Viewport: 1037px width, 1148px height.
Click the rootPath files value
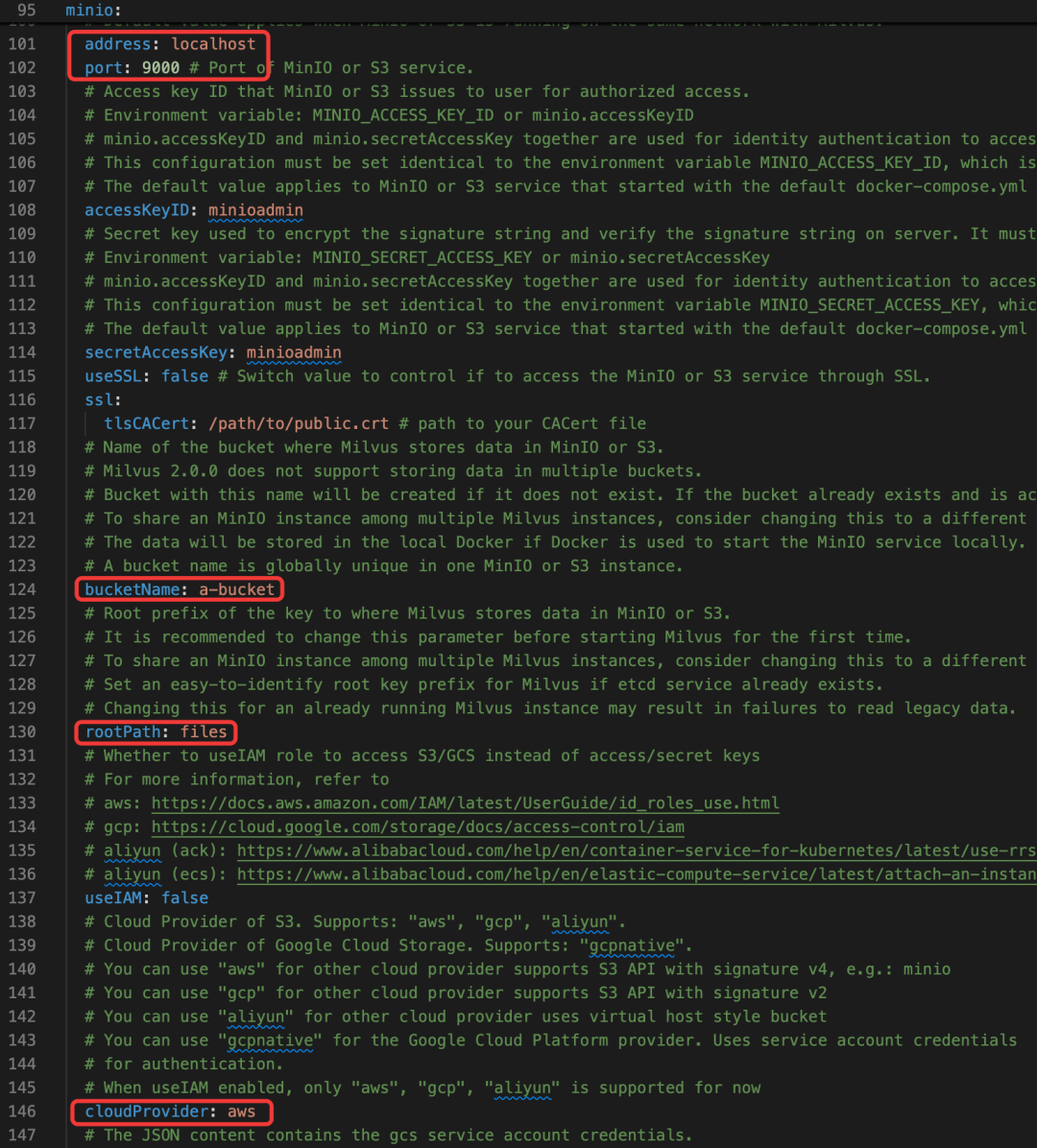tap(204, 732)
